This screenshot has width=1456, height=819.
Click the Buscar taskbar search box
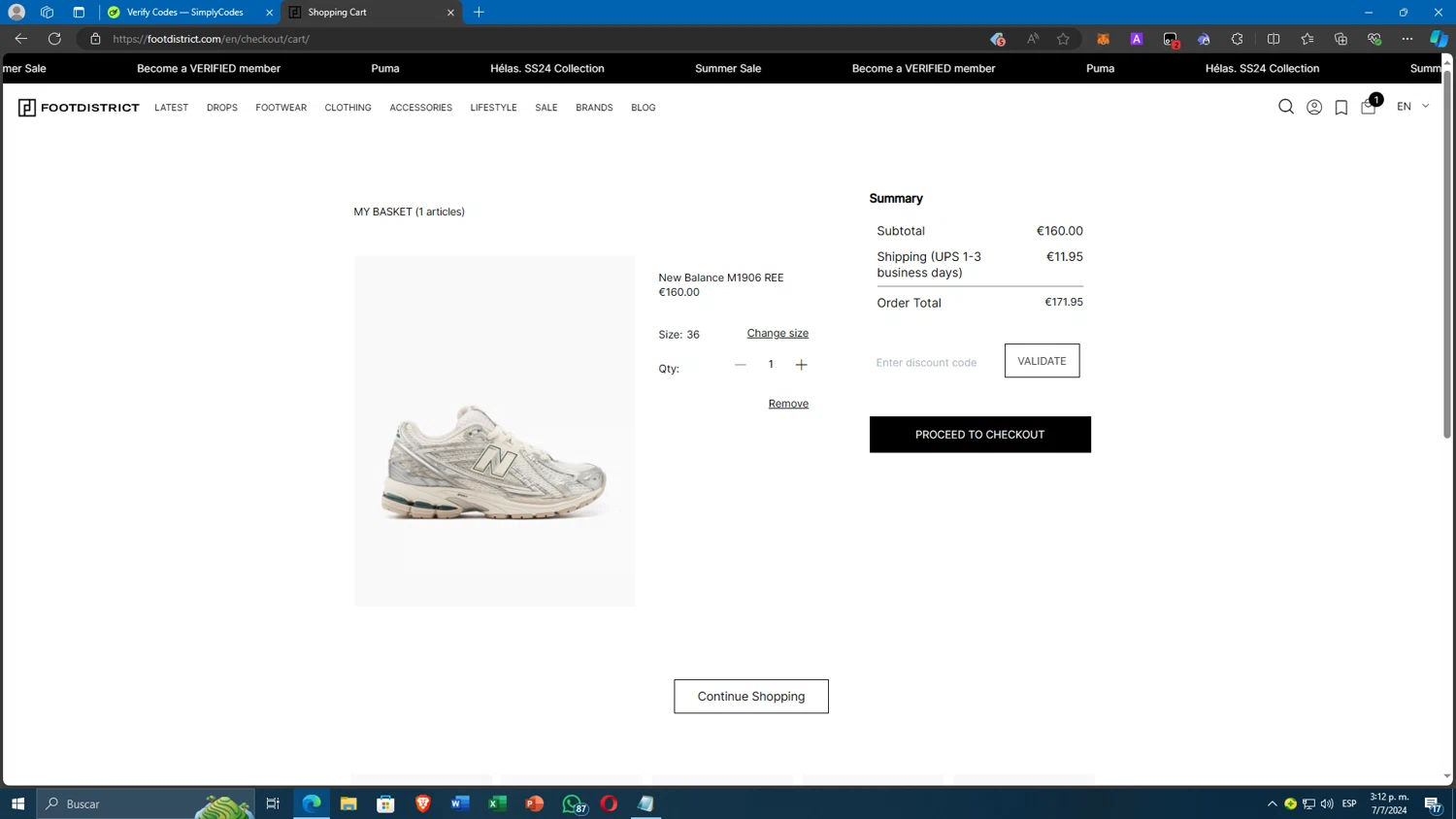pos(146,803)
